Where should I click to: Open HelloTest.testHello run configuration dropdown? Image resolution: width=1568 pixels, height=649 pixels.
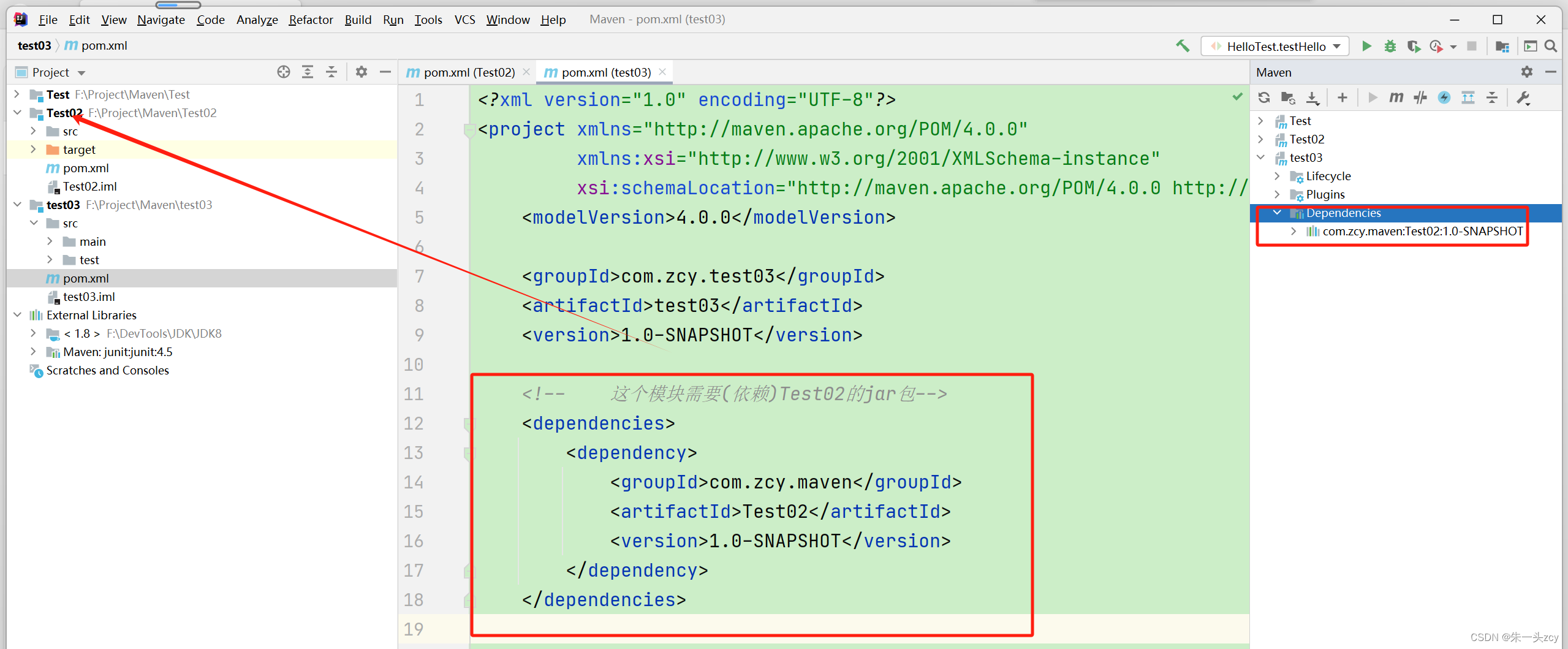[1274, 46]
